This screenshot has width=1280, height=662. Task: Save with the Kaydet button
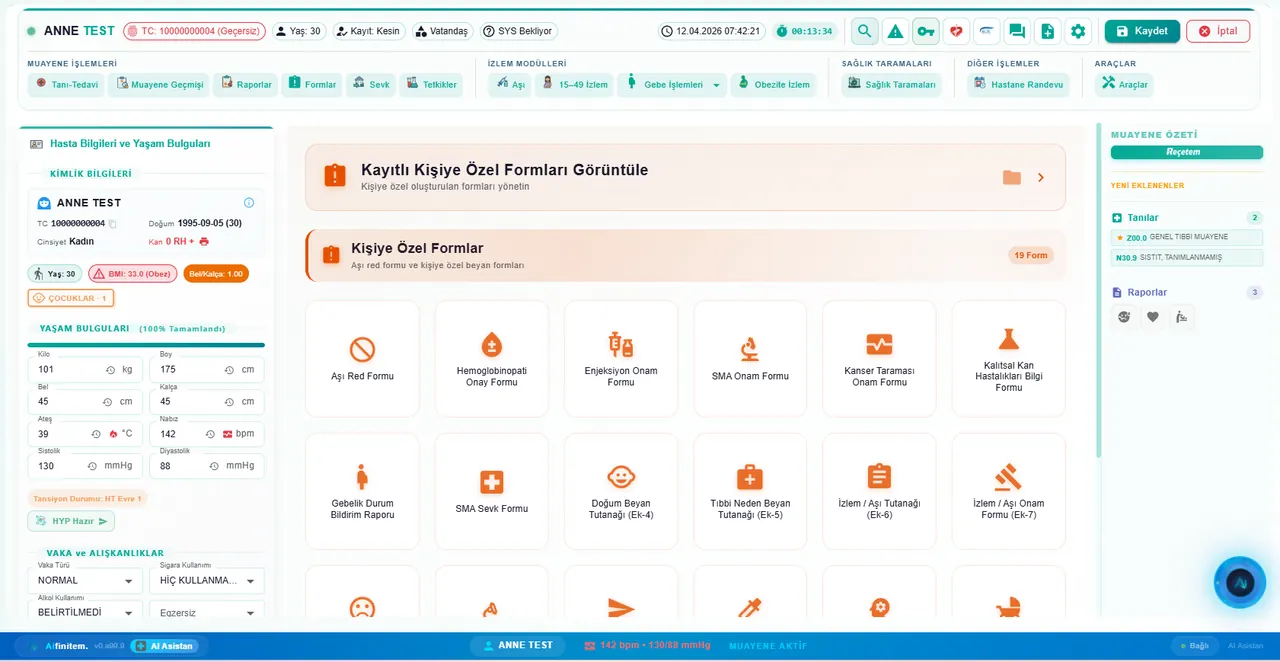1142,31
